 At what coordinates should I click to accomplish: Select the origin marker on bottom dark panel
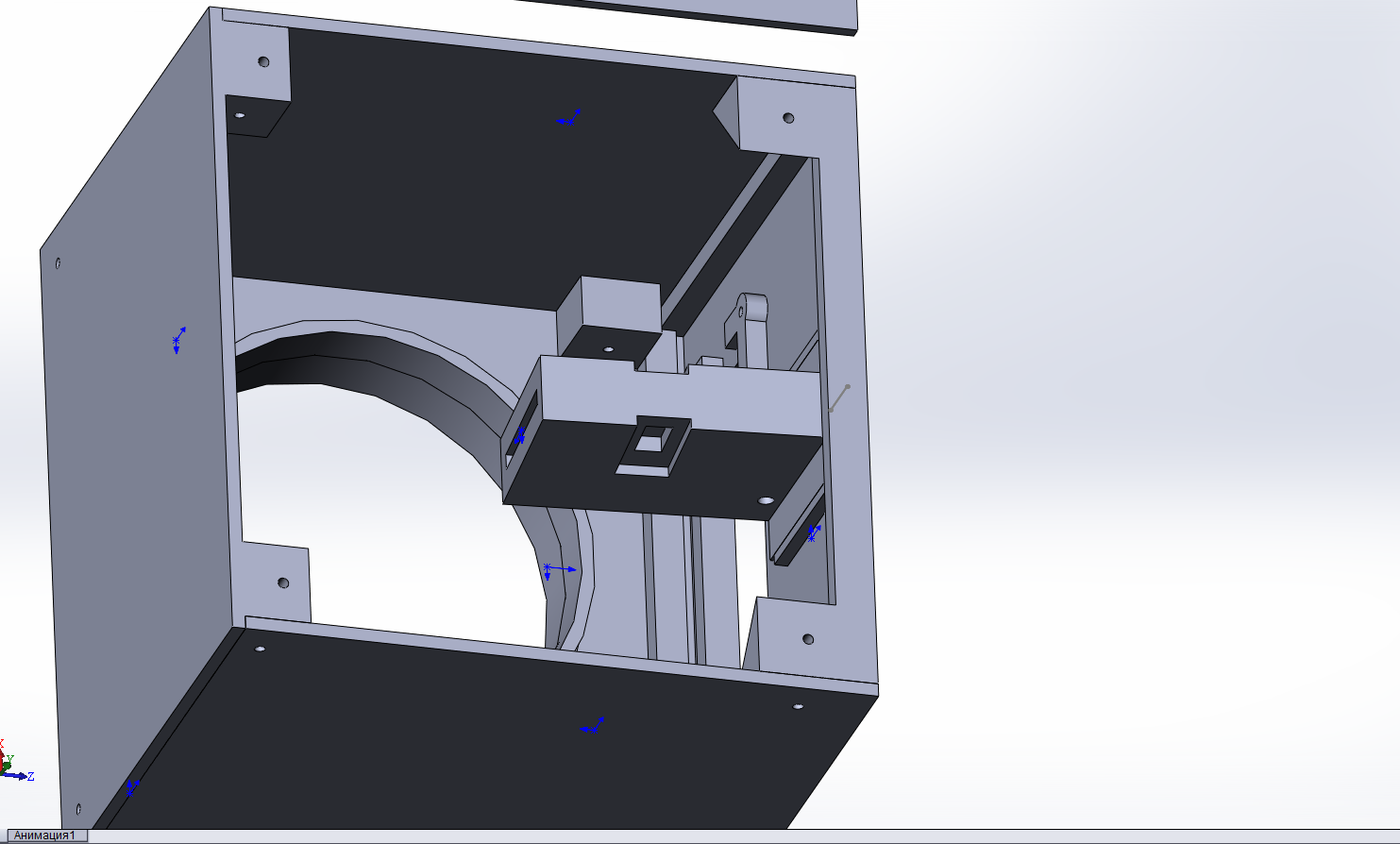(x=592, y=726)
